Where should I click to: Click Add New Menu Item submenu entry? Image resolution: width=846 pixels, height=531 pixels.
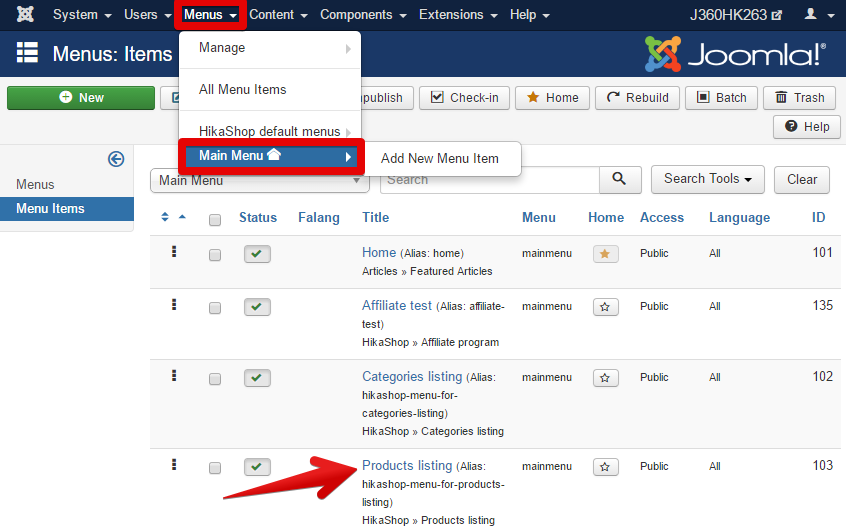click(439, 159)
